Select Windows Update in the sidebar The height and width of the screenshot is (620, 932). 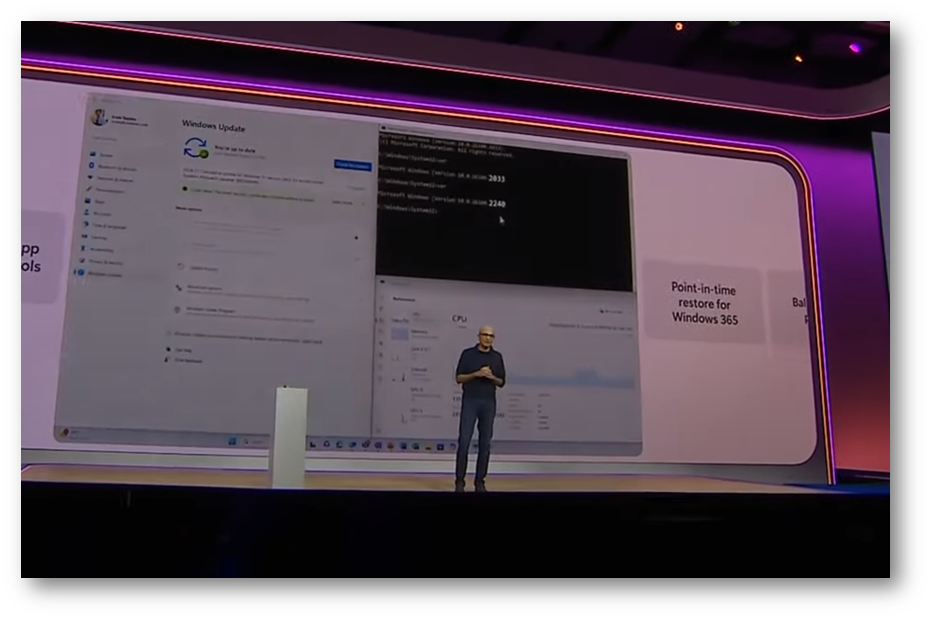[x=100, y=273]
